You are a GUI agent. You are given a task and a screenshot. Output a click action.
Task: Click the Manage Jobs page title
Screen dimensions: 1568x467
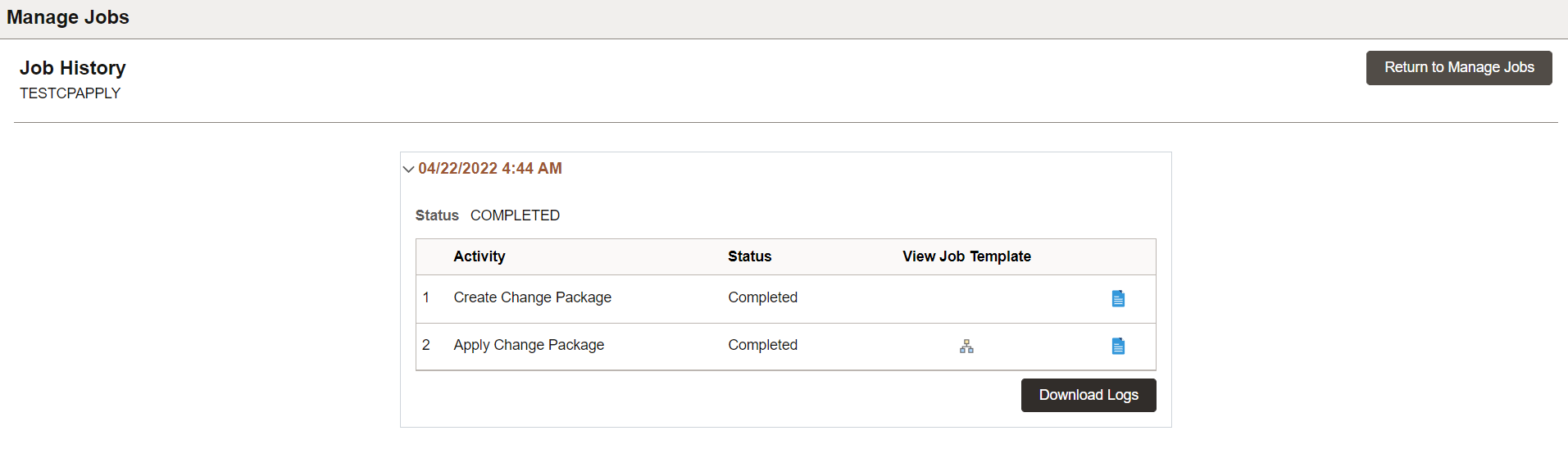[x=68, y=17]
